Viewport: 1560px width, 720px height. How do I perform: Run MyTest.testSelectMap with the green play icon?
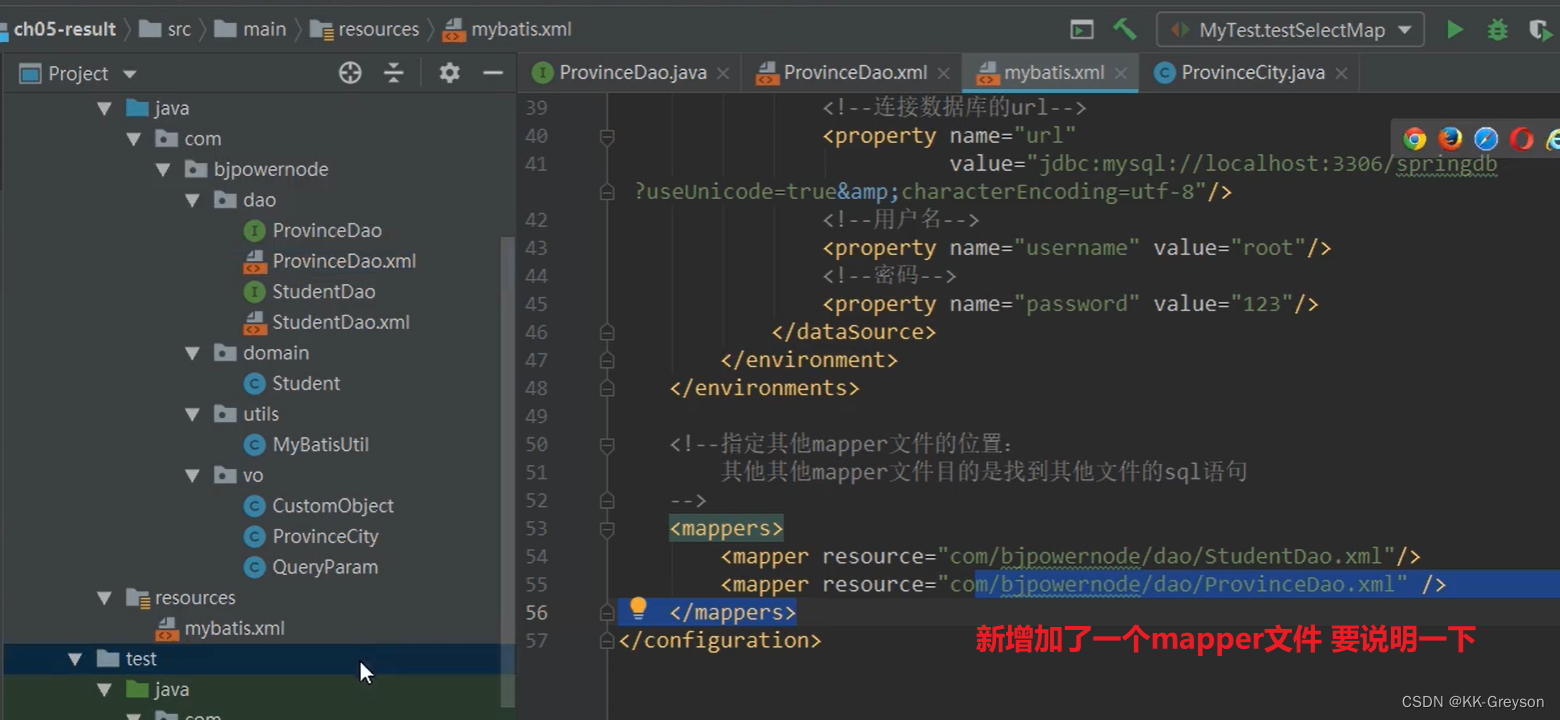coord(1455,30)
